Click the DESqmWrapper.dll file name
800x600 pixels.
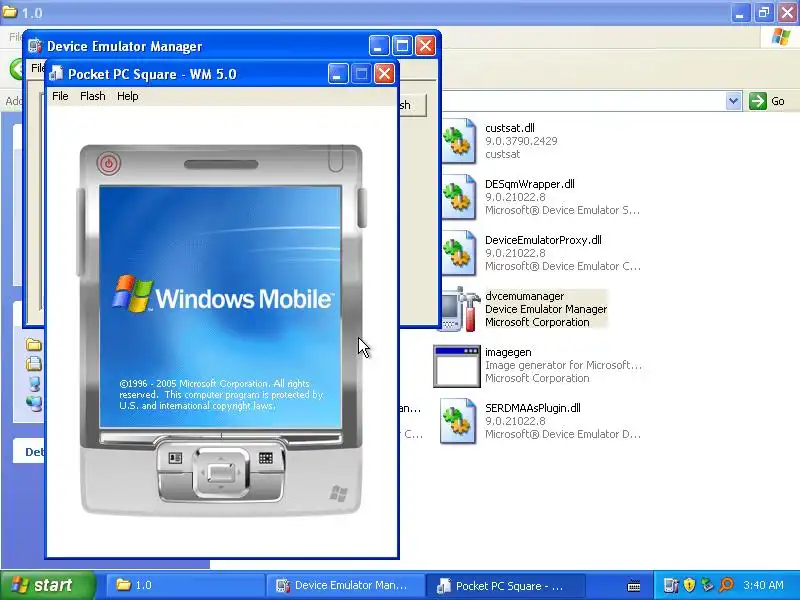(530, 184)
